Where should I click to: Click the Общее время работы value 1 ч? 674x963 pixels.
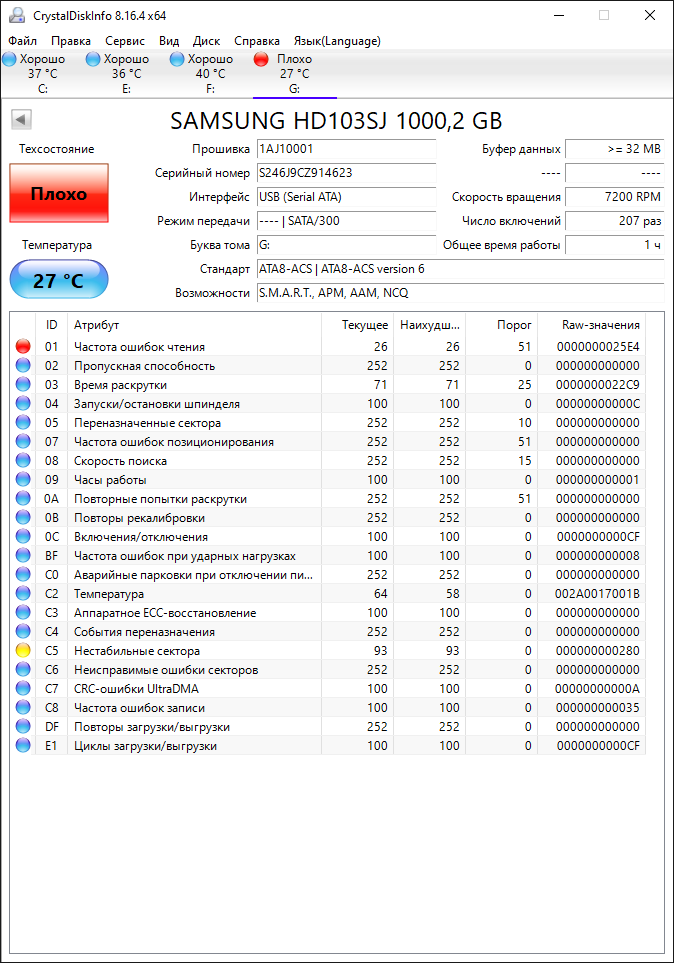click(x=614, y=245)
